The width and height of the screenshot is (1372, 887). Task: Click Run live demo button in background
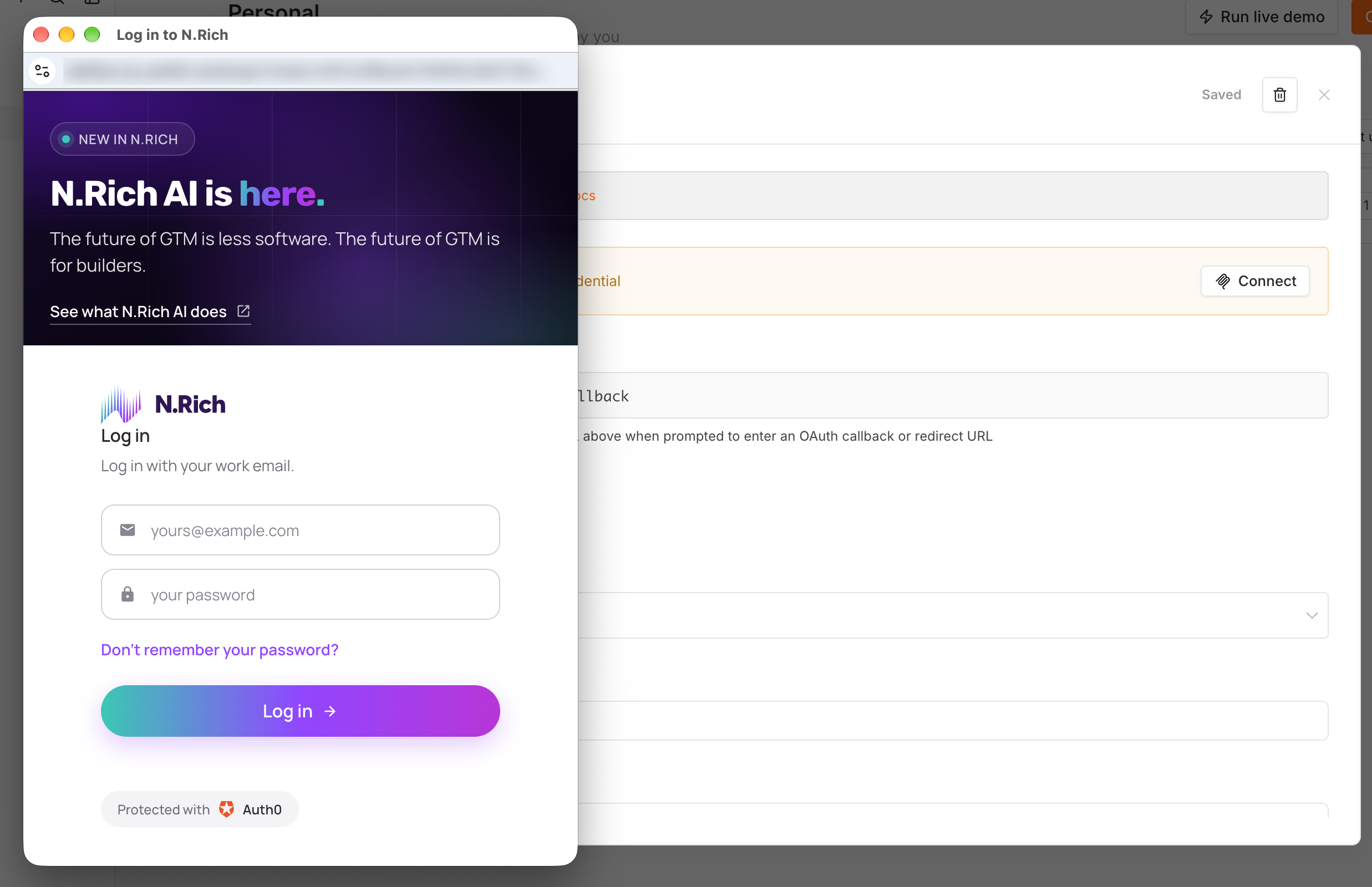click(1262, 17)
